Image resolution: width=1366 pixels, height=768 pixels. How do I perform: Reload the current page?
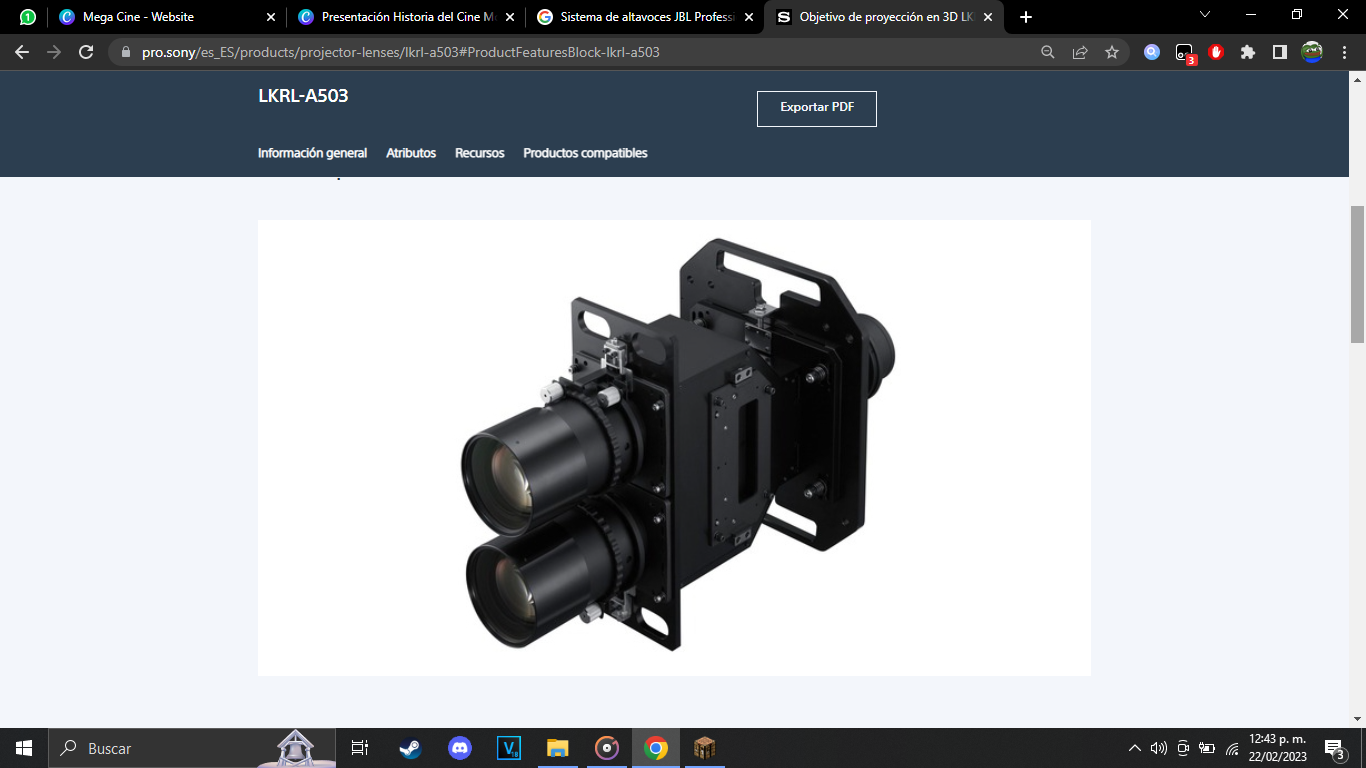[86, 52]
